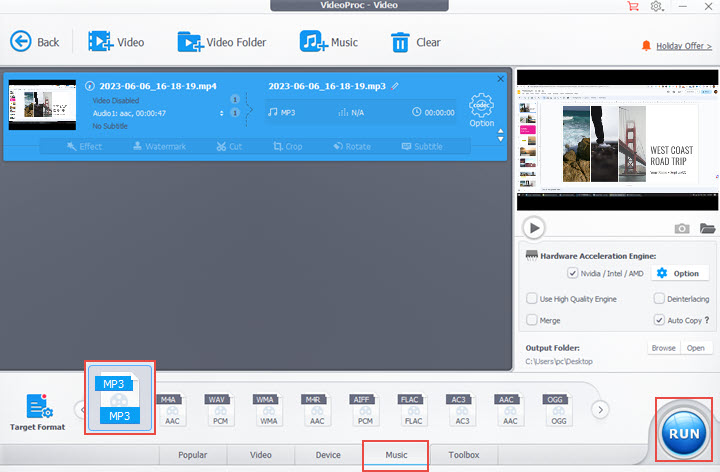720x472 pixels.
Task: Open the Effect tool
Action: point(84,146)
